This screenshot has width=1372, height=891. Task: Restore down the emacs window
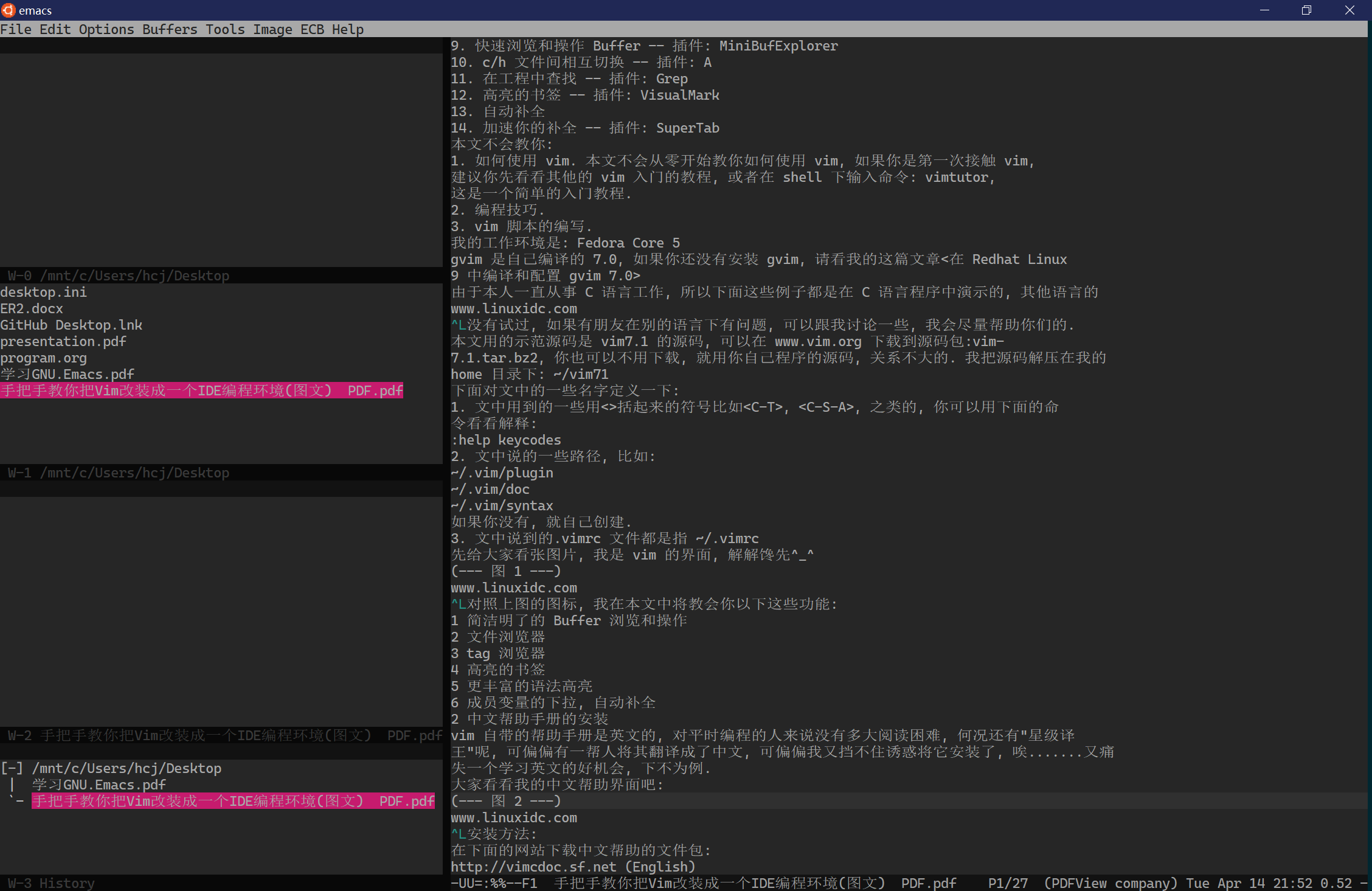click(1306, 10)
